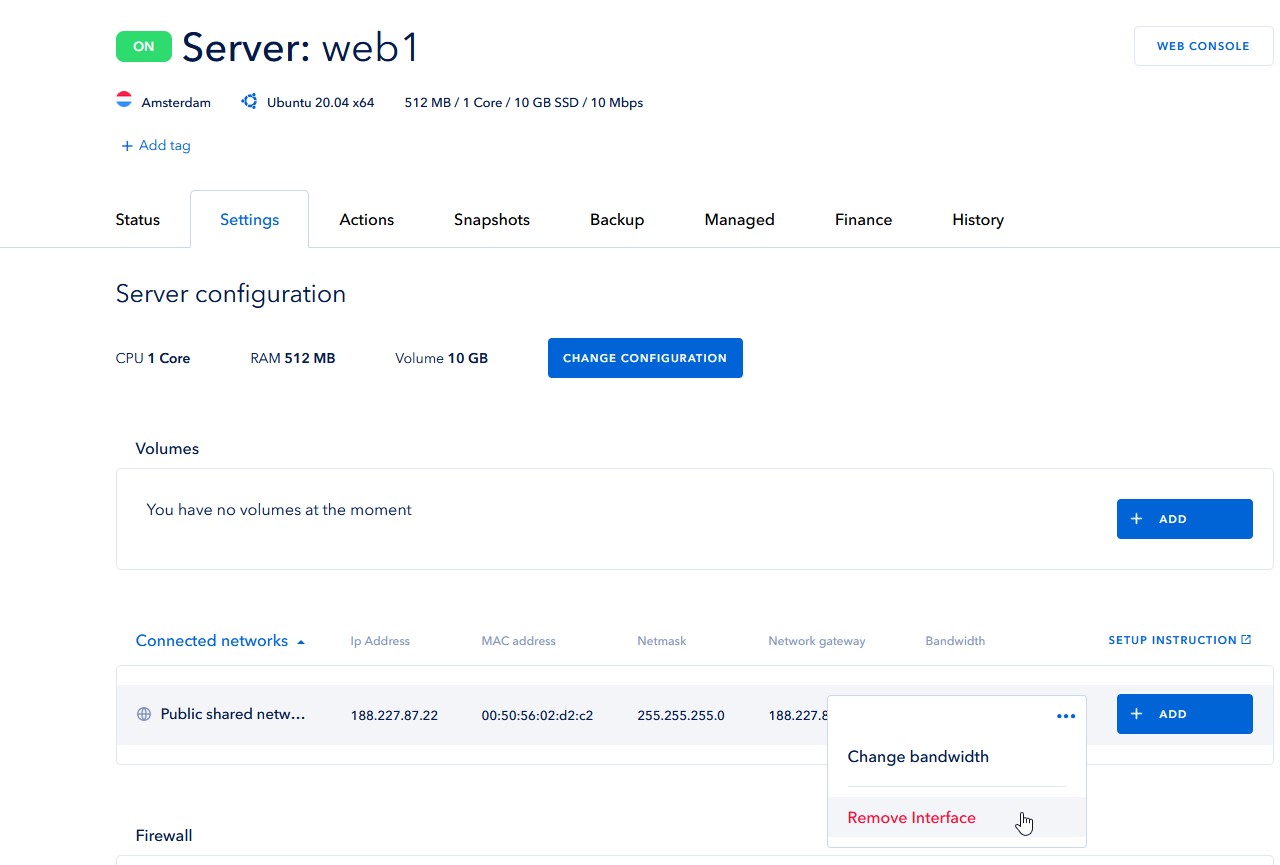Click the green ON status badge
The width and height of the screenshot is (1280, 865).
[144, 46]
